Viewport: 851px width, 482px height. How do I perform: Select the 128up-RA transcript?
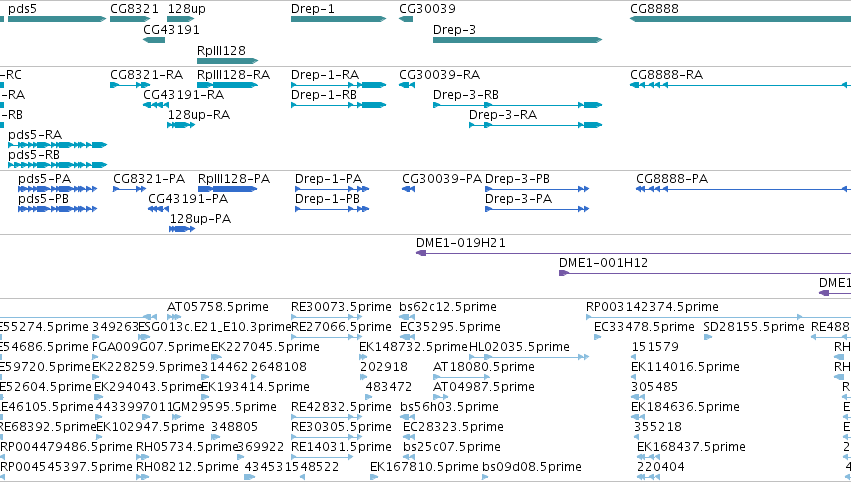[x=181, y=125]
